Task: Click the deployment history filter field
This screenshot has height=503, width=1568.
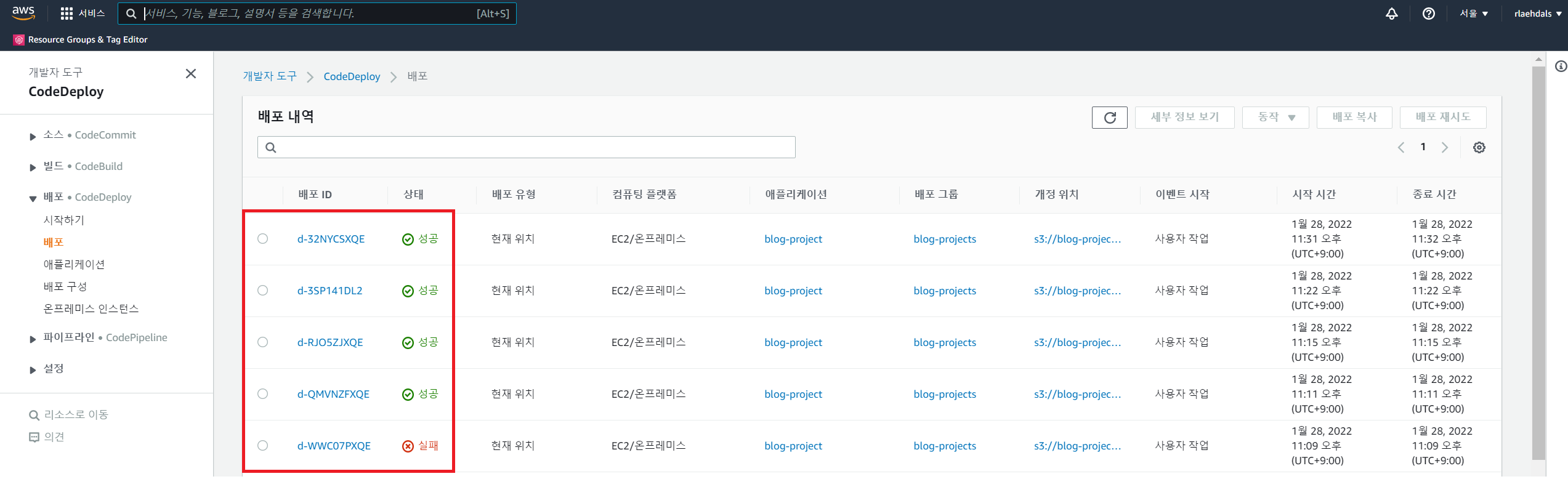Action: click(527, 147)
